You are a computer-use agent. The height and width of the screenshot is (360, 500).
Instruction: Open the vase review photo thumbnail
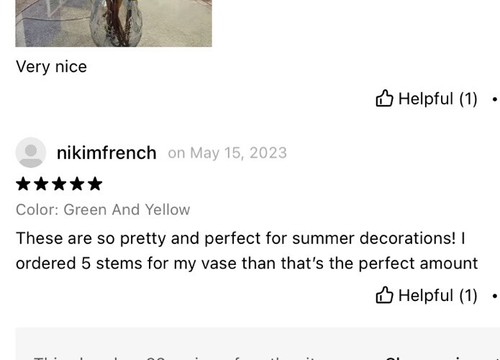point(113,23)
